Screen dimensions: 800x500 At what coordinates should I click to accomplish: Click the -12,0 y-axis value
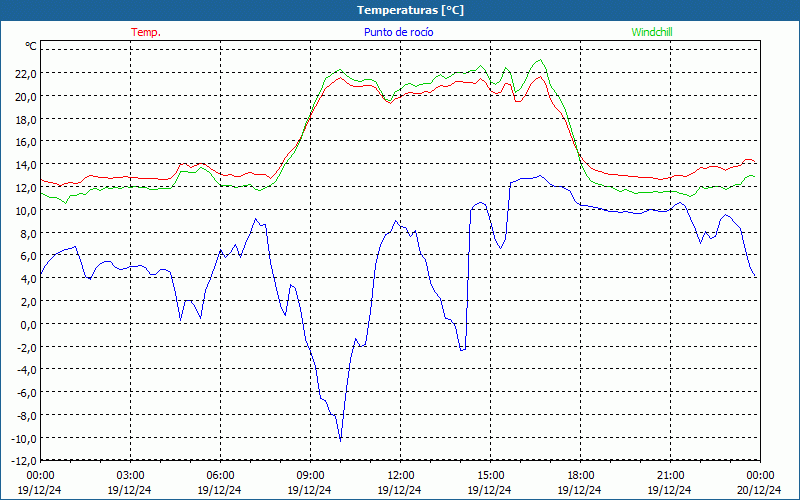pos(24,461)
